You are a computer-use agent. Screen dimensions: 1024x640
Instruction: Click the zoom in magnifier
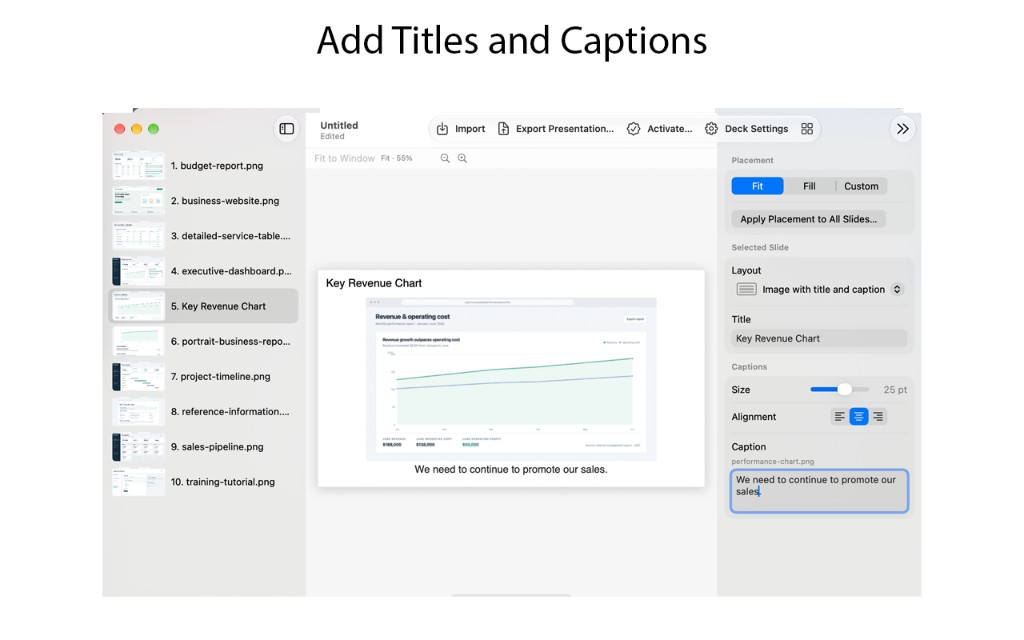(462, 158)
